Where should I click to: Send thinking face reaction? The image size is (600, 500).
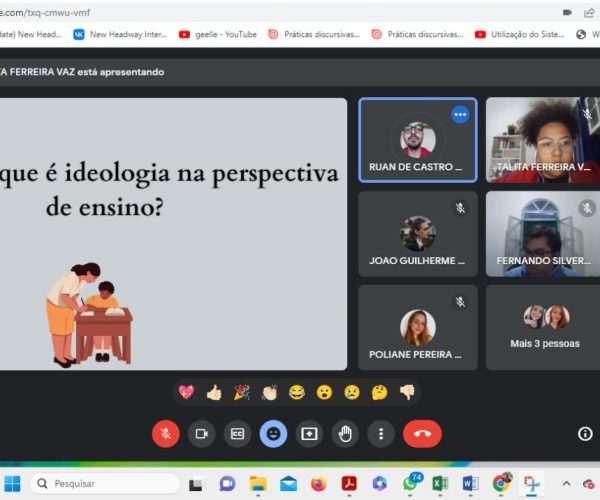click(380, 393)
